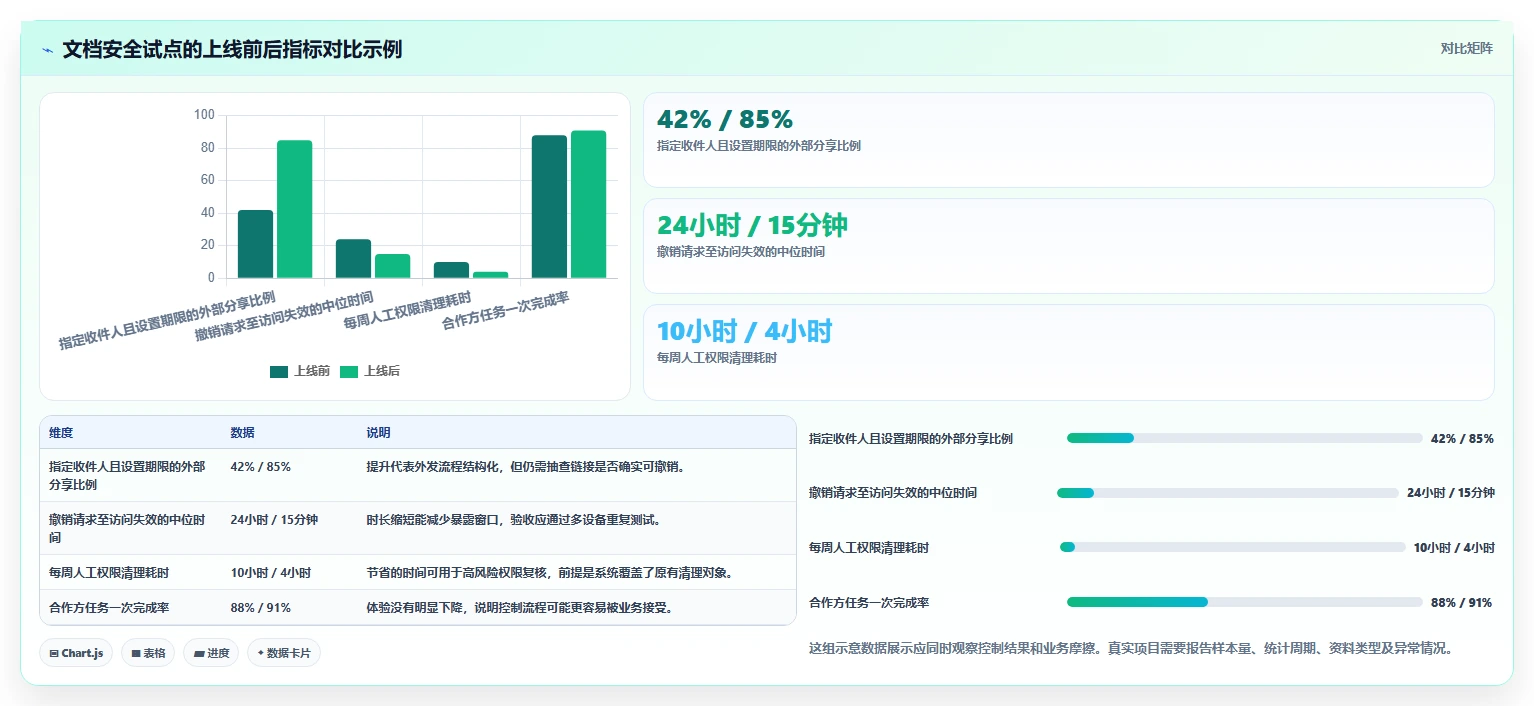Click table cell 10小时 / 4小时
The height and width of the screenshot is (706, 1534).
click(x=270, y=573)
